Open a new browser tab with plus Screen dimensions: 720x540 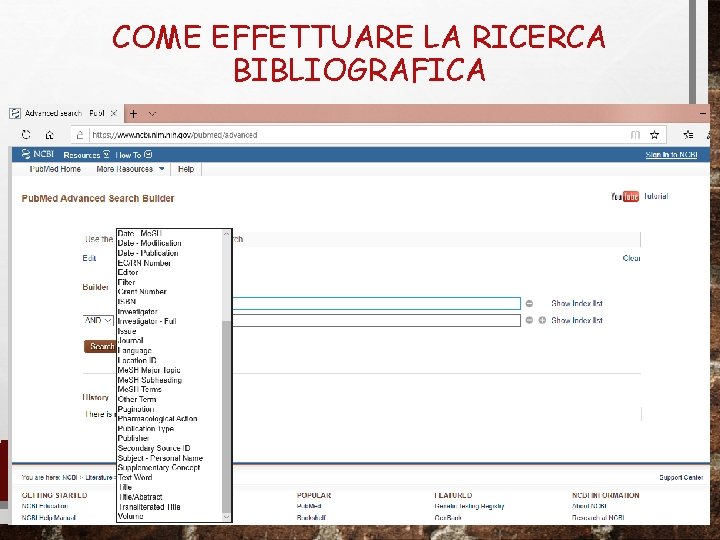click(x=133, y=113)
